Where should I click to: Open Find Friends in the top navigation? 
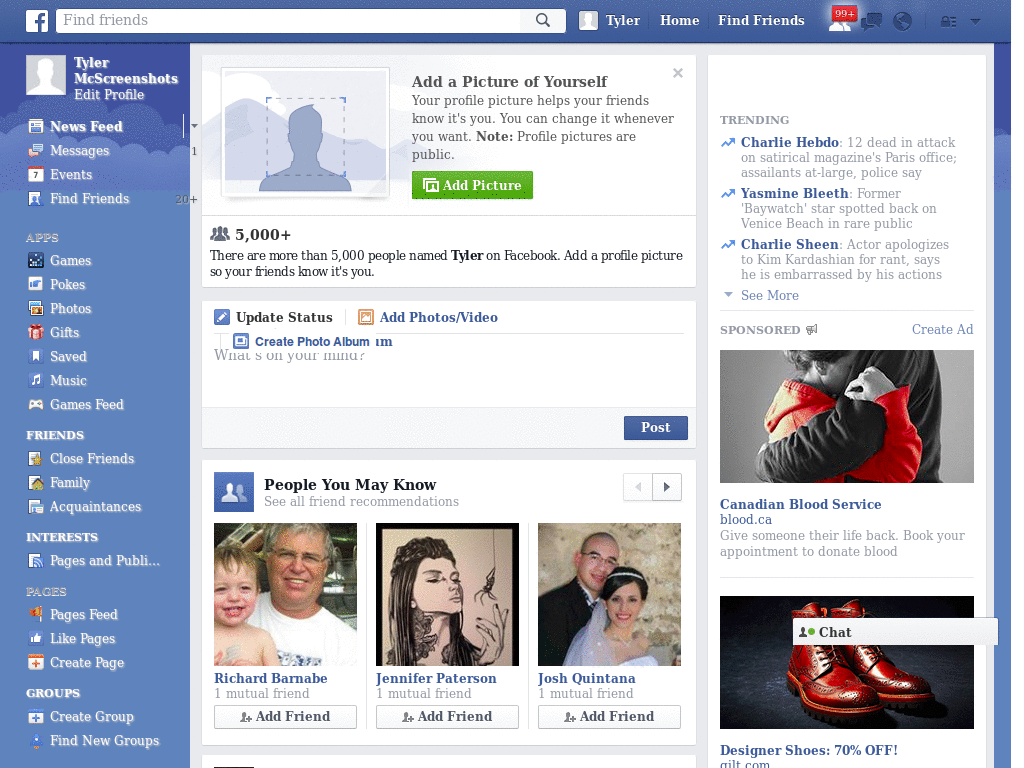pyautogui.click(x=761, y=20)
